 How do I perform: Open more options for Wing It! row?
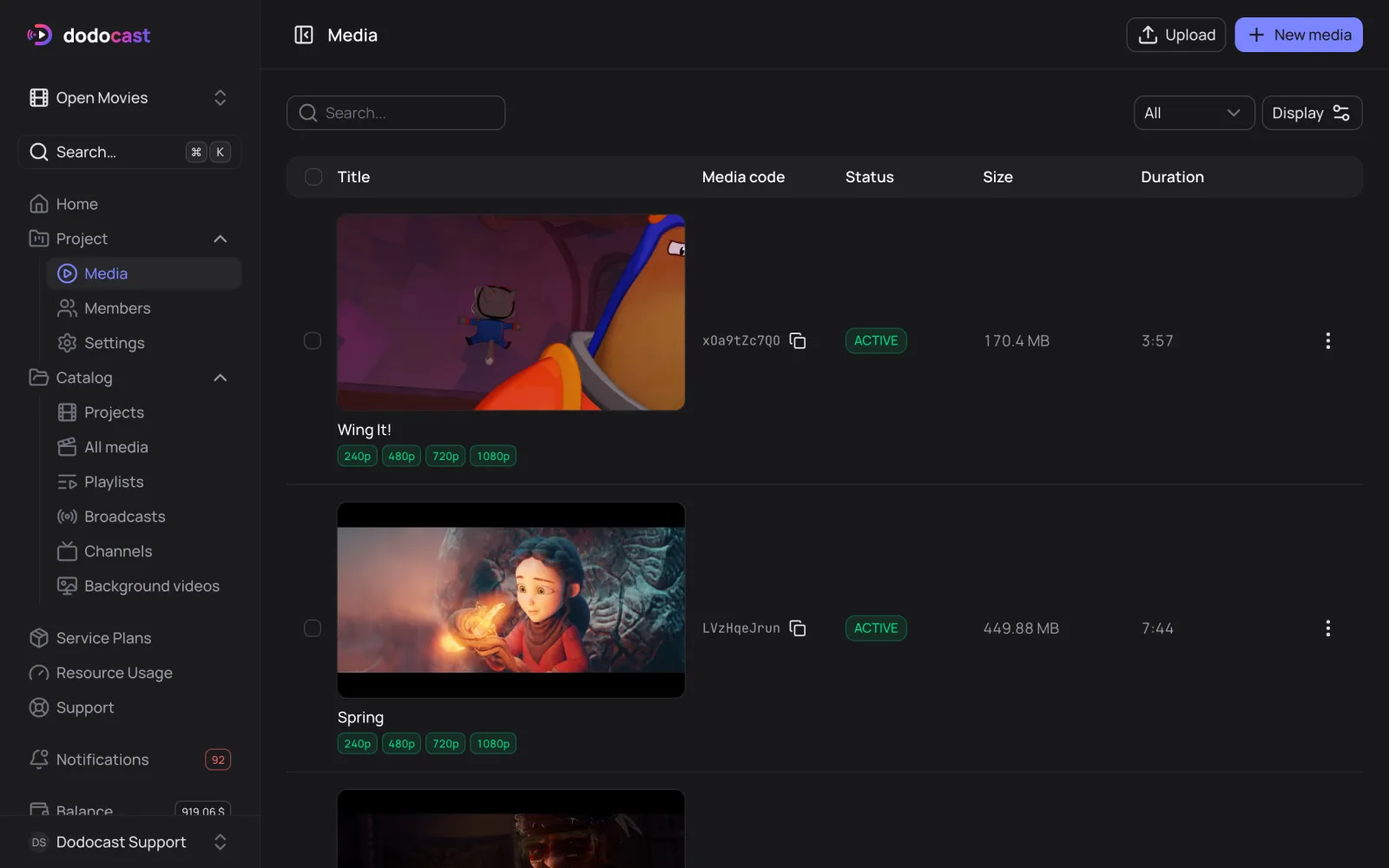click(1327, 341)
